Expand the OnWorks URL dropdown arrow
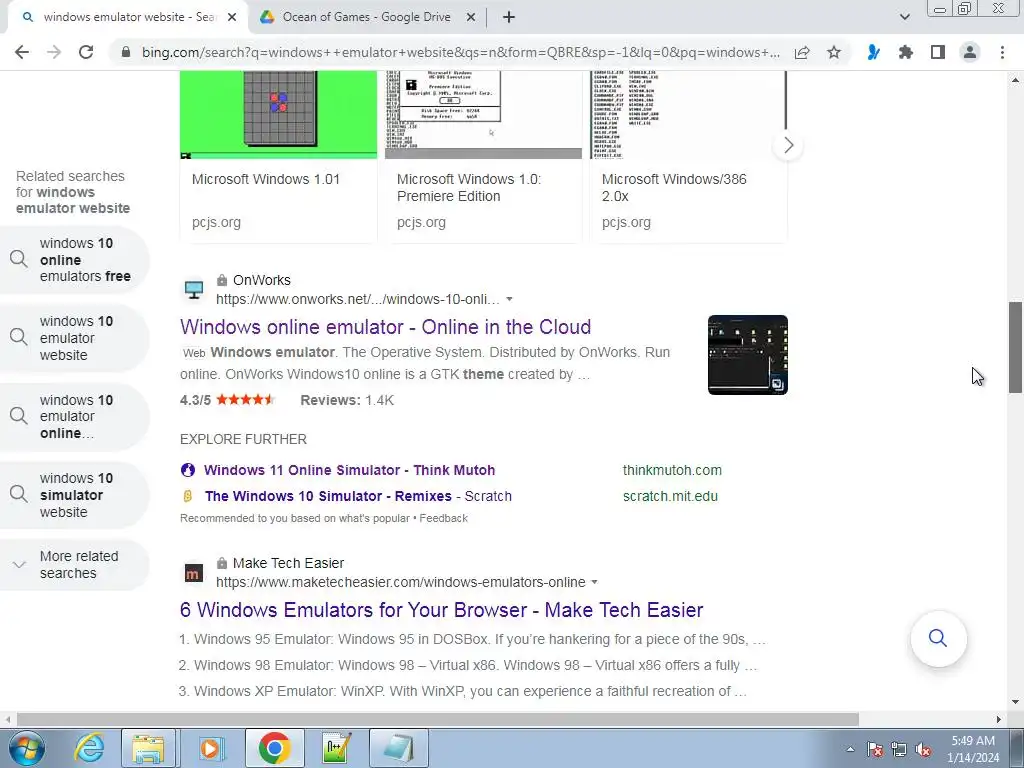 click(509, 299)
